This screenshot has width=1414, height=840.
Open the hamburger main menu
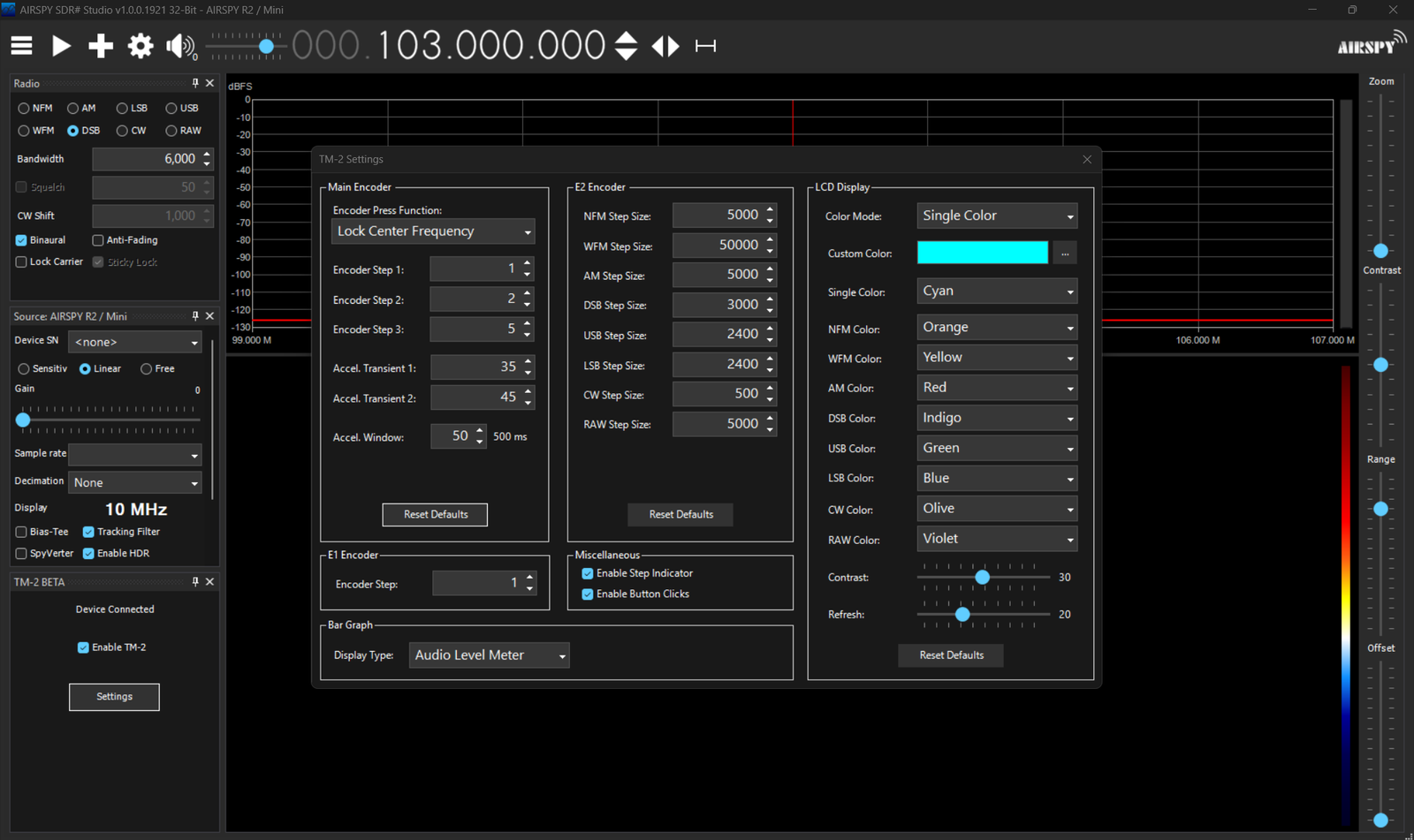point(21,46)
